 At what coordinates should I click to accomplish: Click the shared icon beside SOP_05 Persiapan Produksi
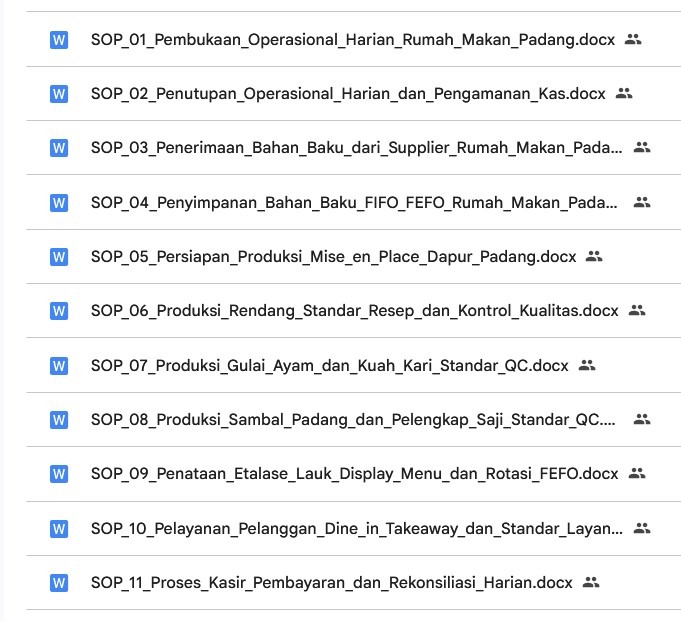(594, 257)
